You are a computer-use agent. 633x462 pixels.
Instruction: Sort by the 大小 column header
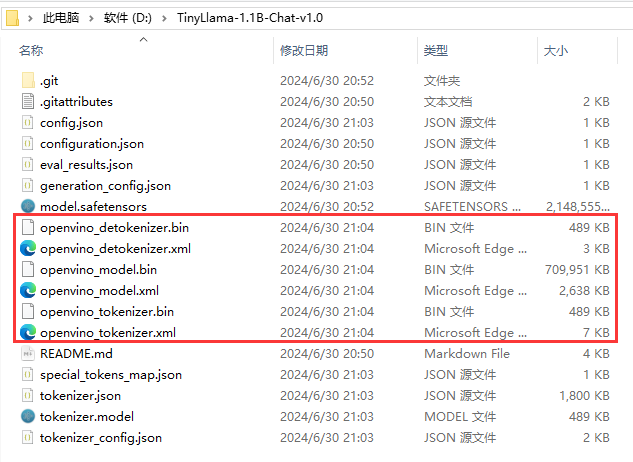click(x=556, y=50)
